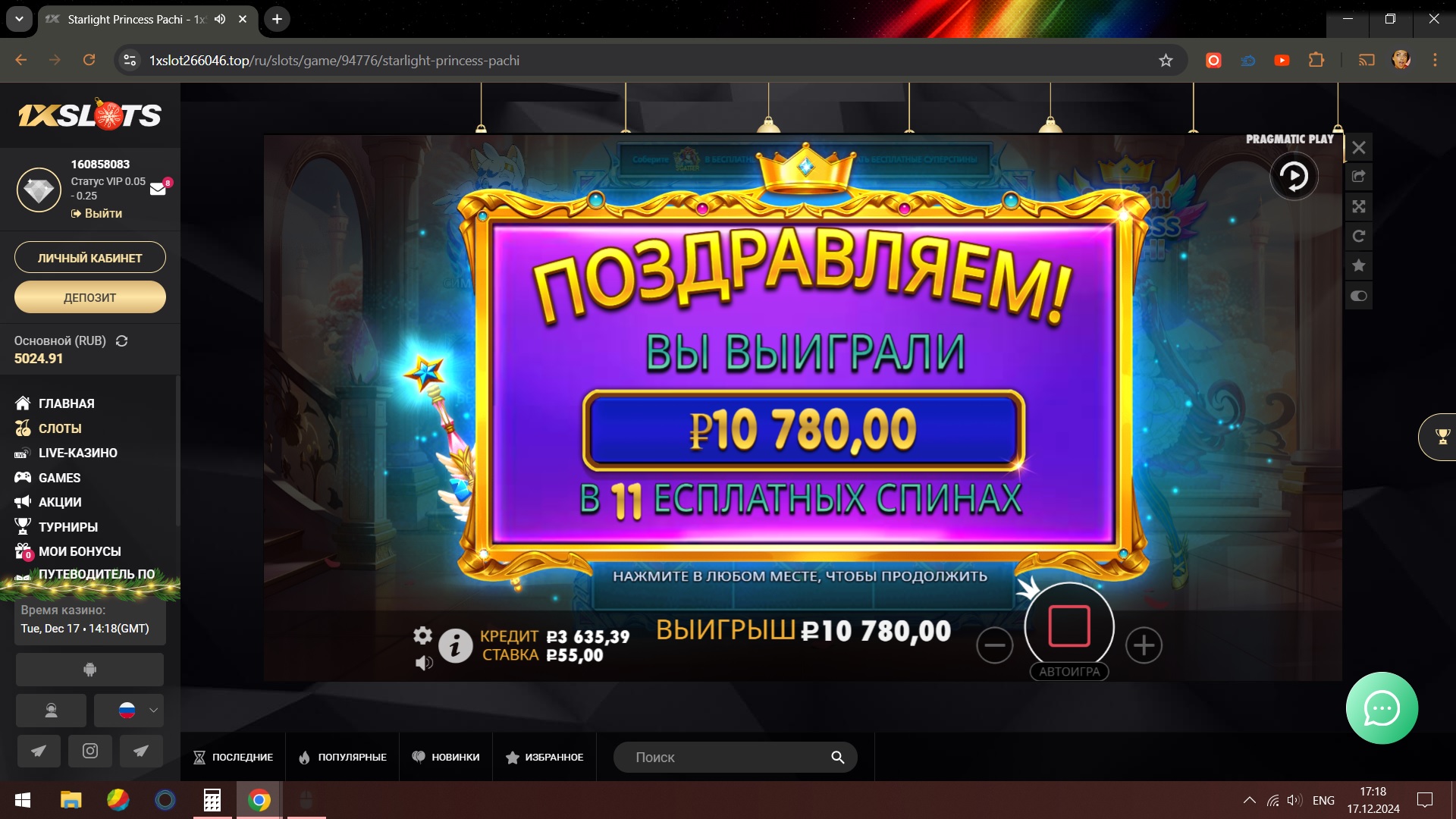This screenshot has height=819, width=1456.
Task: Show hidden system tray icons
Action: (1250, 800)
